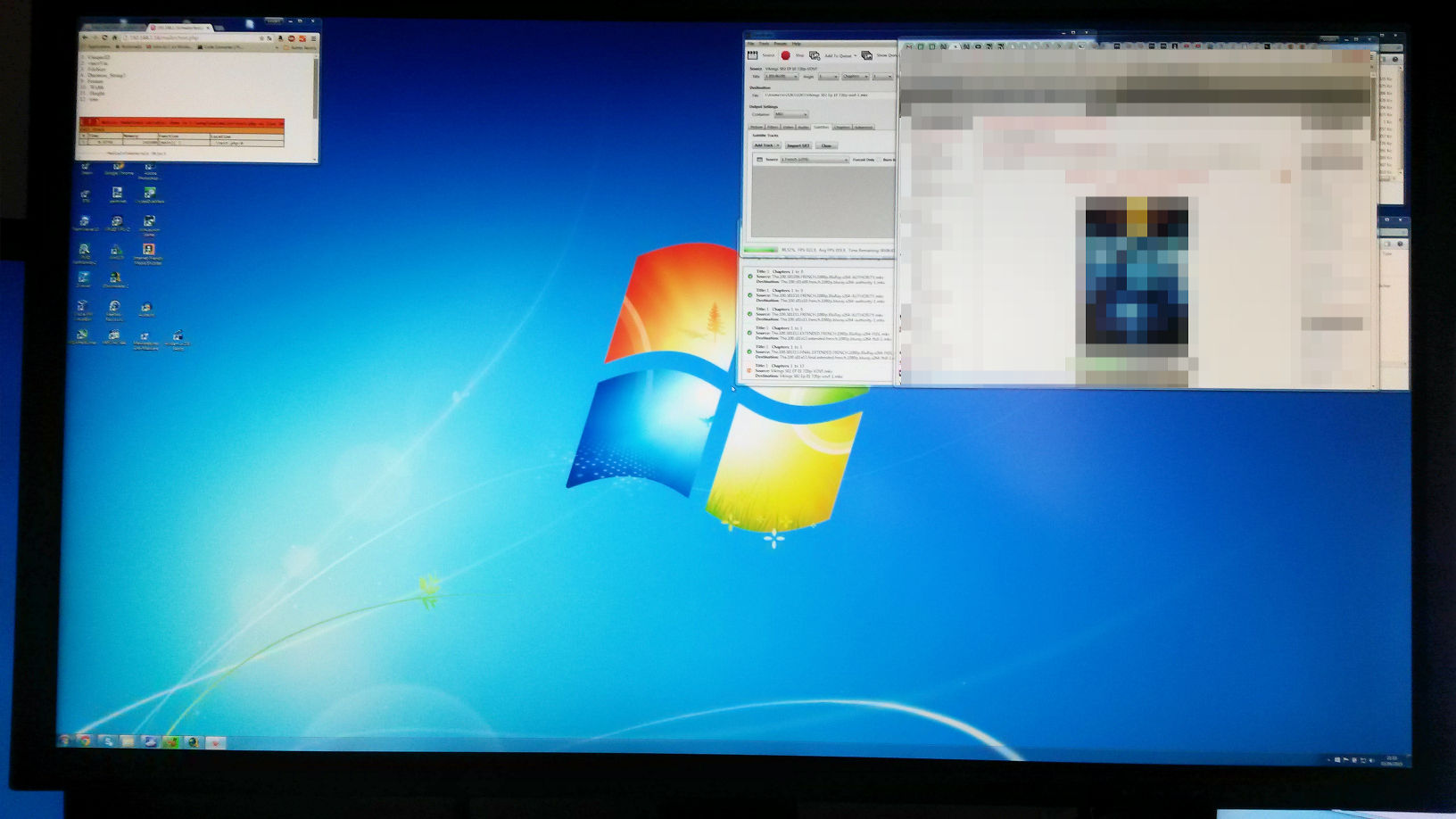1456x819 pixels.
Task: Click the red Stop encode button
Action: pos(786,55)
